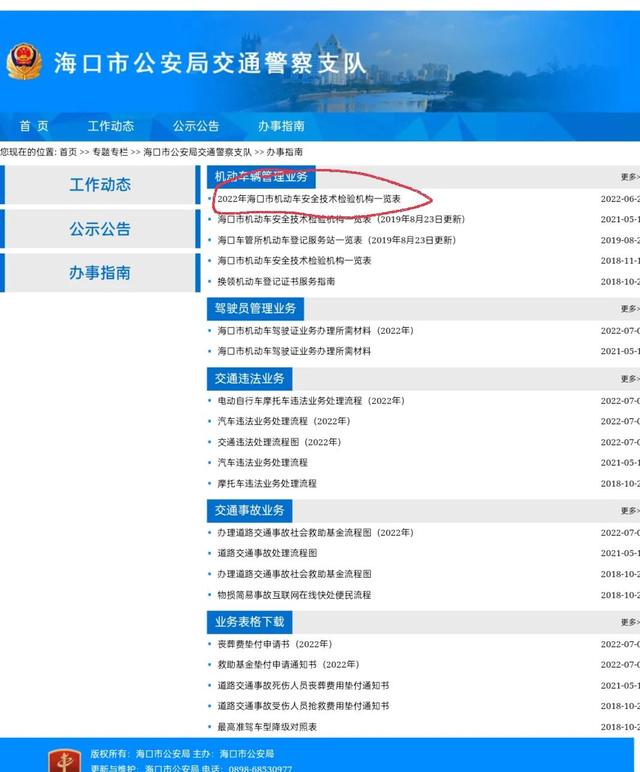Select 工作动态 in the left sidebar
The height and width of the screenshot is (772, 640).
(x=100, y=185)
